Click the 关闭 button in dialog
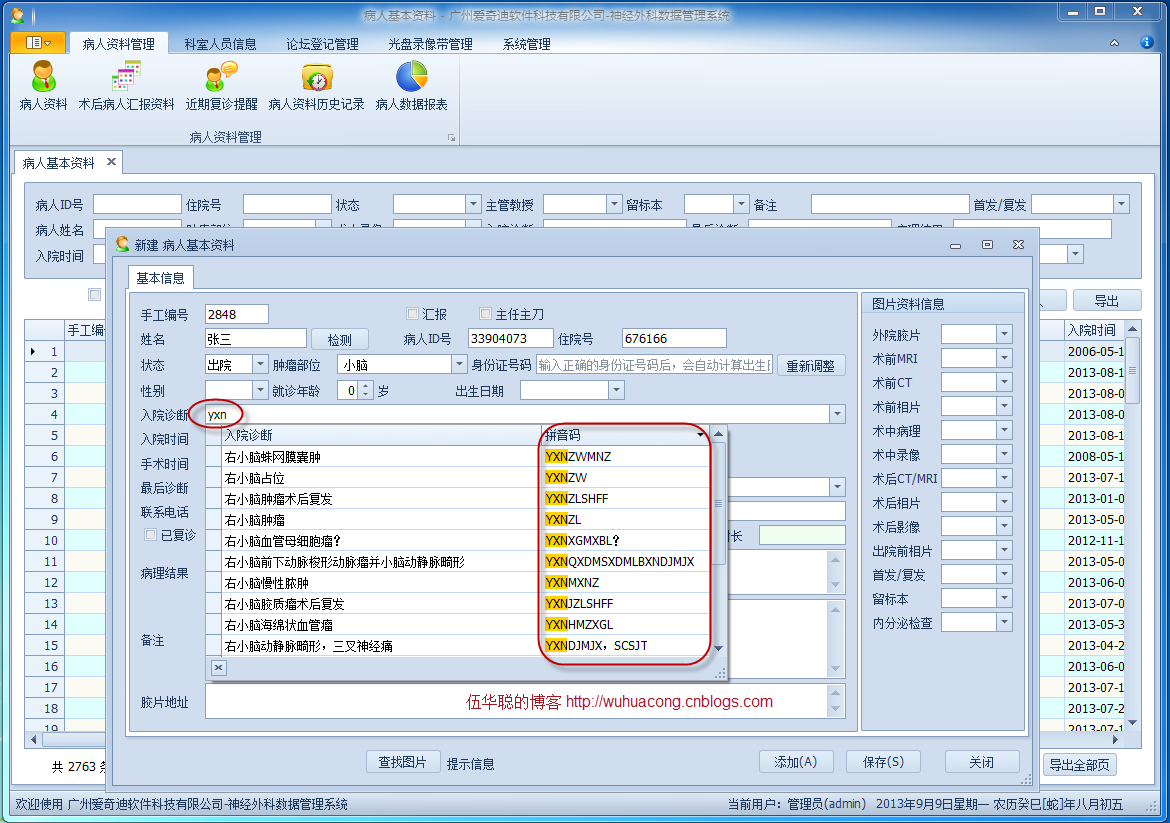 [981, 762]
